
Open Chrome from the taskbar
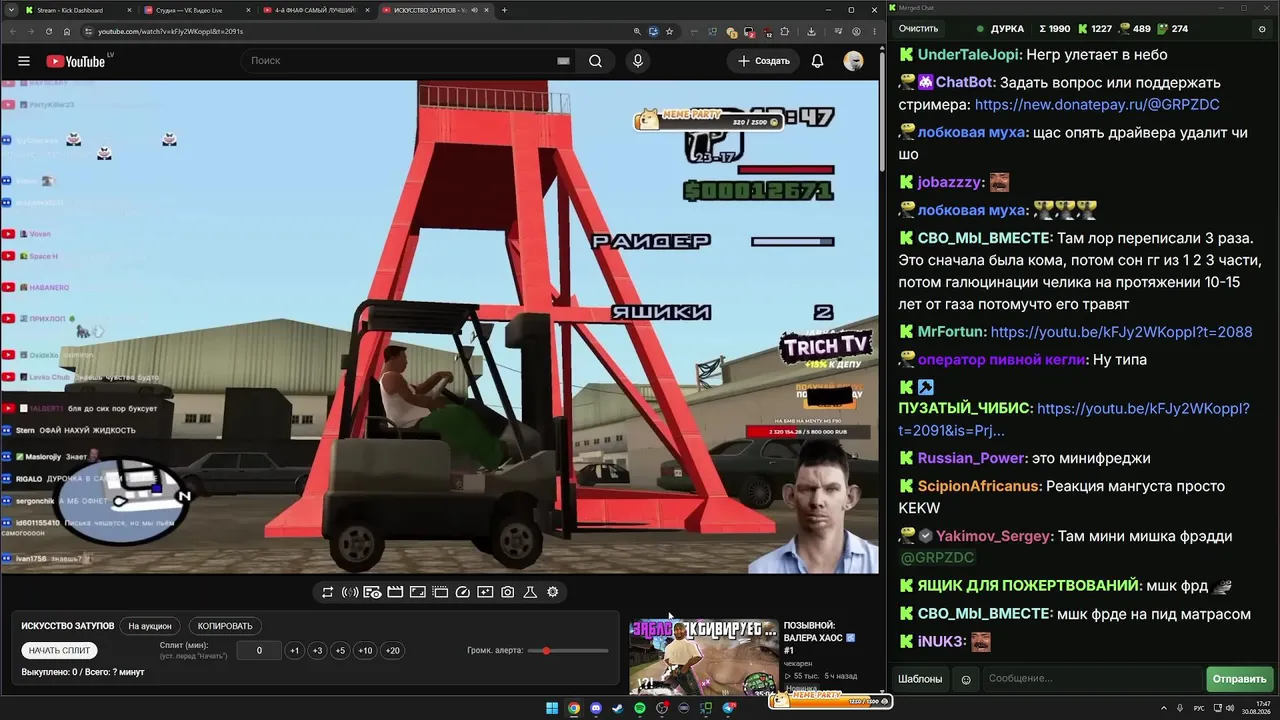coord(574,708)
